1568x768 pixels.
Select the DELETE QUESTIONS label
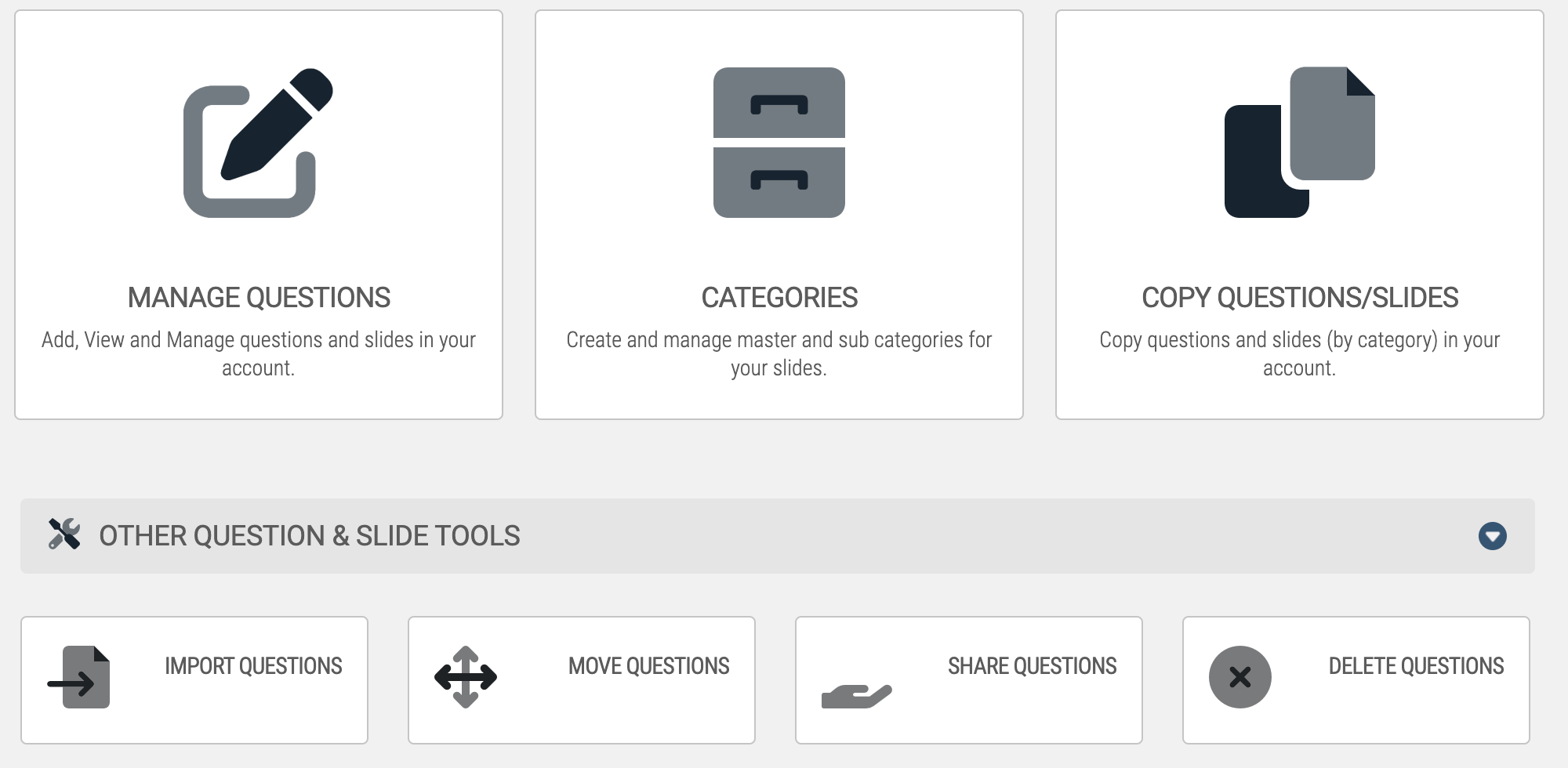click(1417, 666)
